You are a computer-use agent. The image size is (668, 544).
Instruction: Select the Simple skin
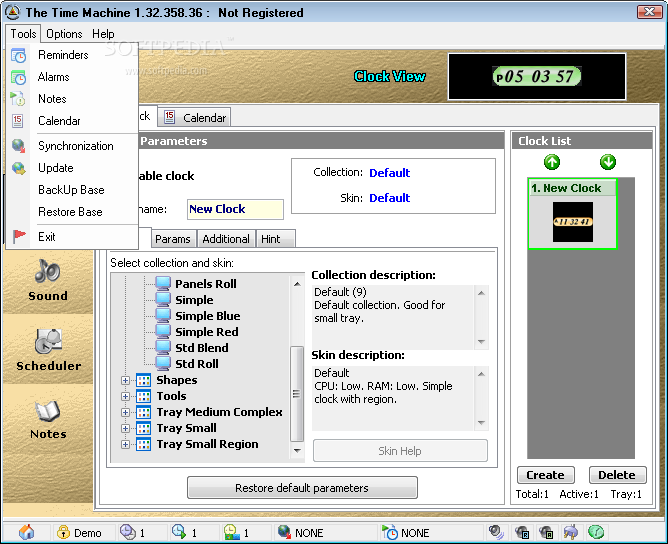coord(194,300)
